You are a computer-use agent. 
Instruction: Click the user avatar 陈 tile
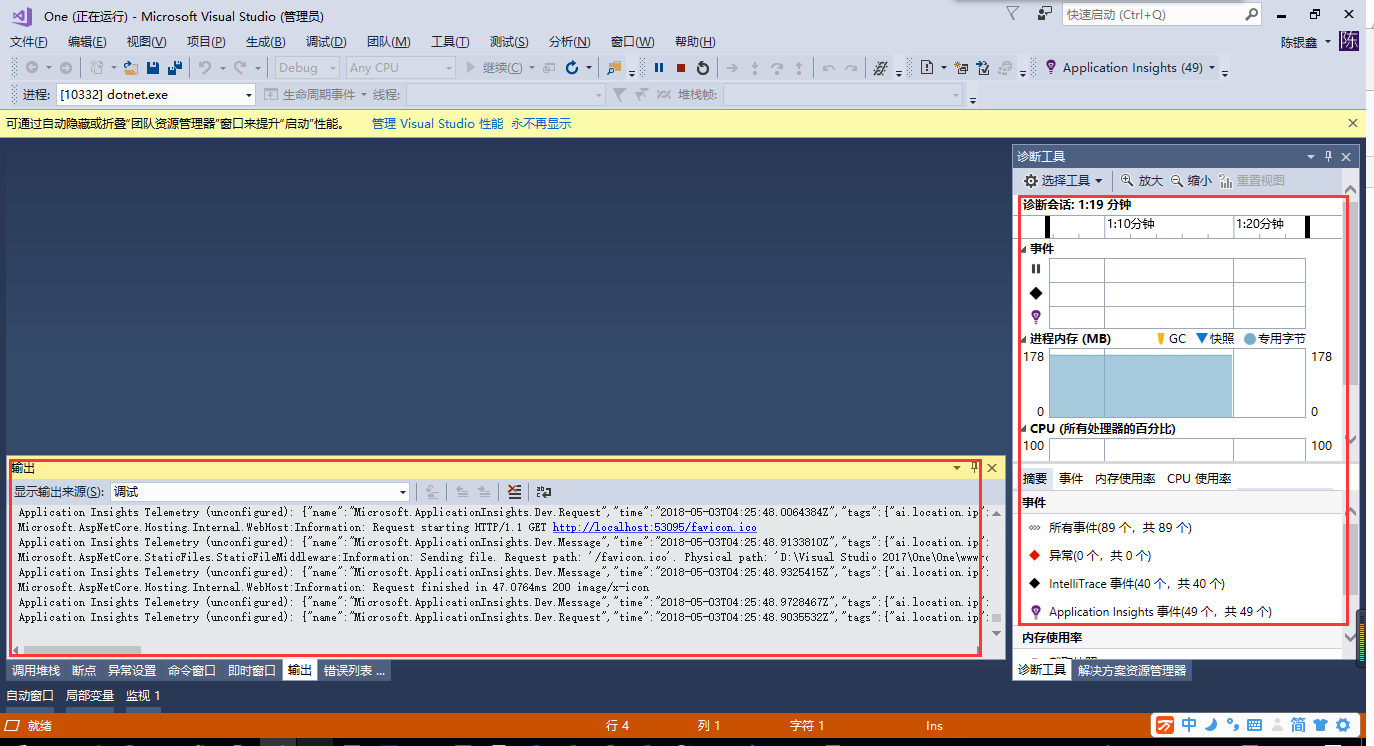[1350, 41]
